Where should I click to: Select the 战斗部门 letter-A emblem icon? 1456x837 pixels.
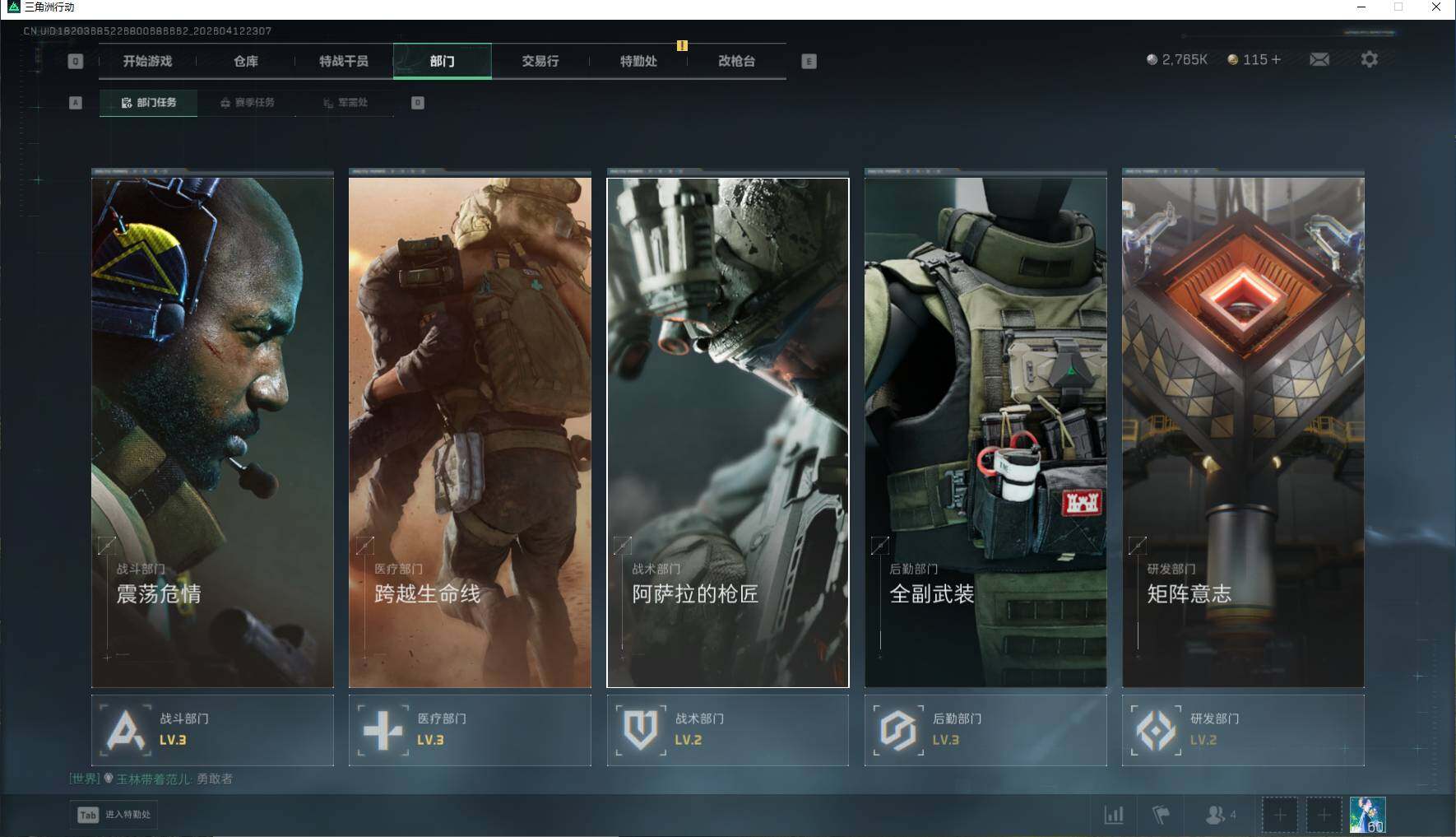pos(125,730)
